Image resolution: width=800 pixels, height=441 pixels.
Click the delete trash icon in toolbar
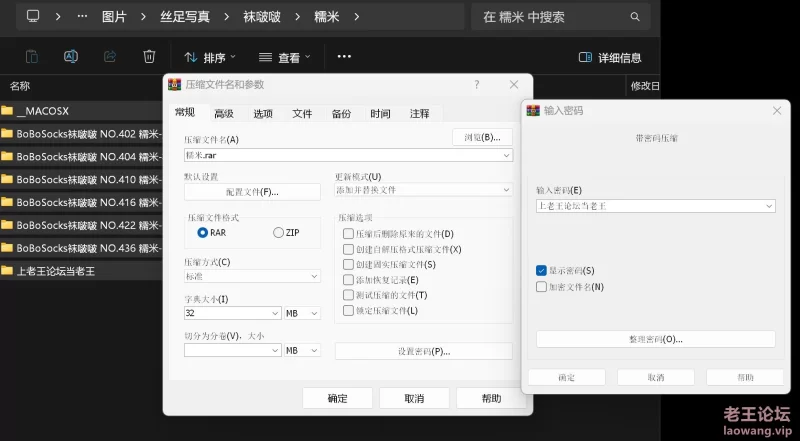[x=149, y=57]
